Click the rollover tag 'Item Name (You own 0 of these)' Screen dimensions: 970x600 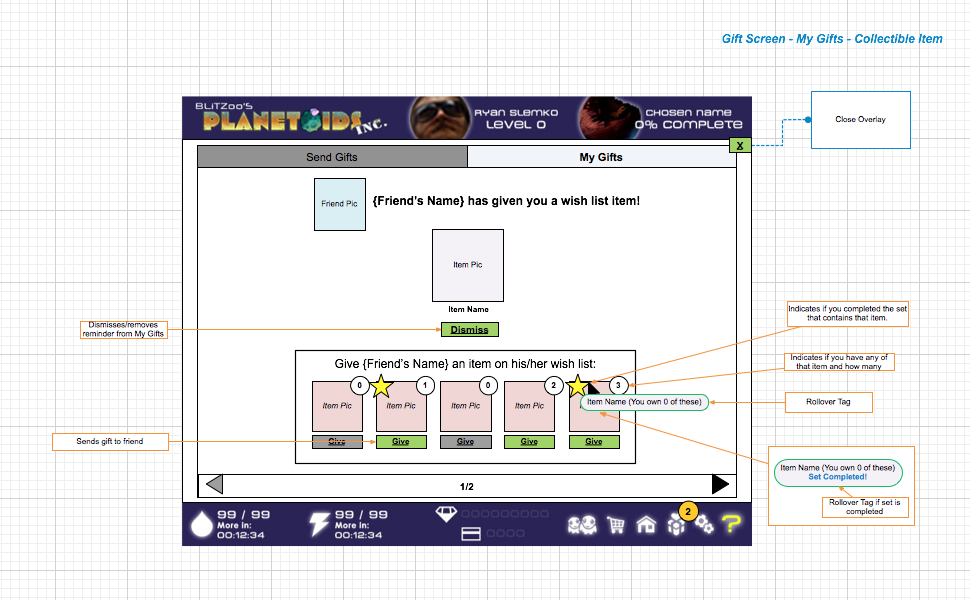[644, 402]
